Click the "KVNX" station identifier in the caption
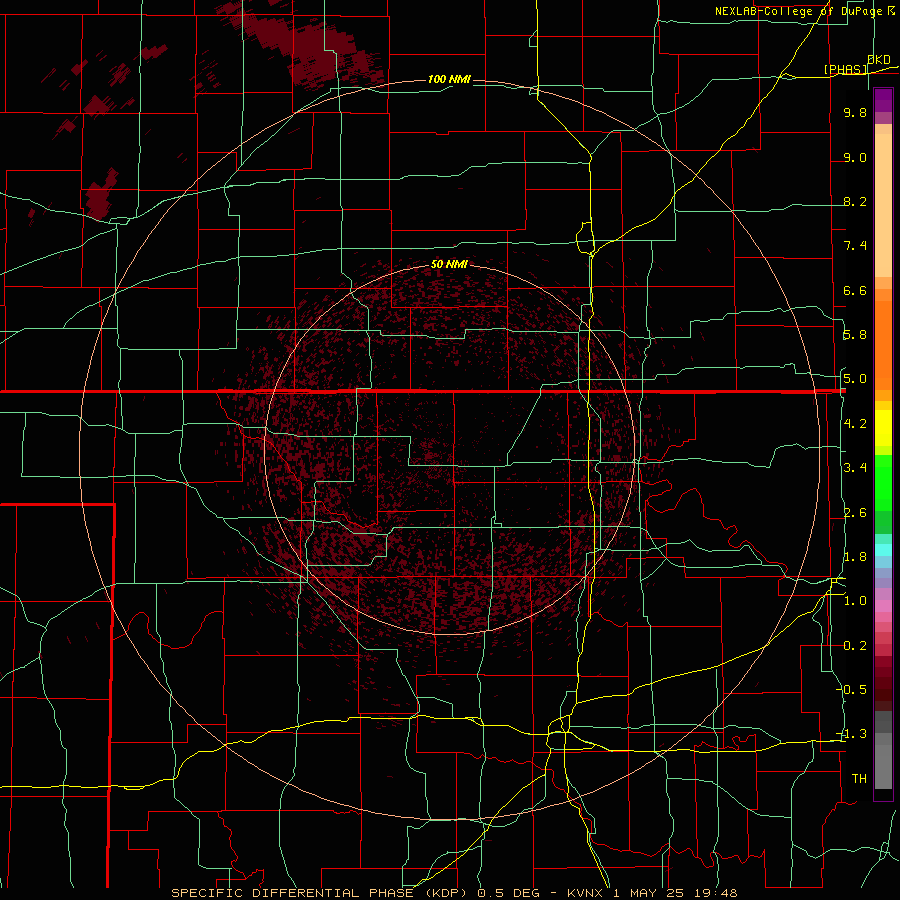The width and height of the screenshot is (900, 900). 585,893
